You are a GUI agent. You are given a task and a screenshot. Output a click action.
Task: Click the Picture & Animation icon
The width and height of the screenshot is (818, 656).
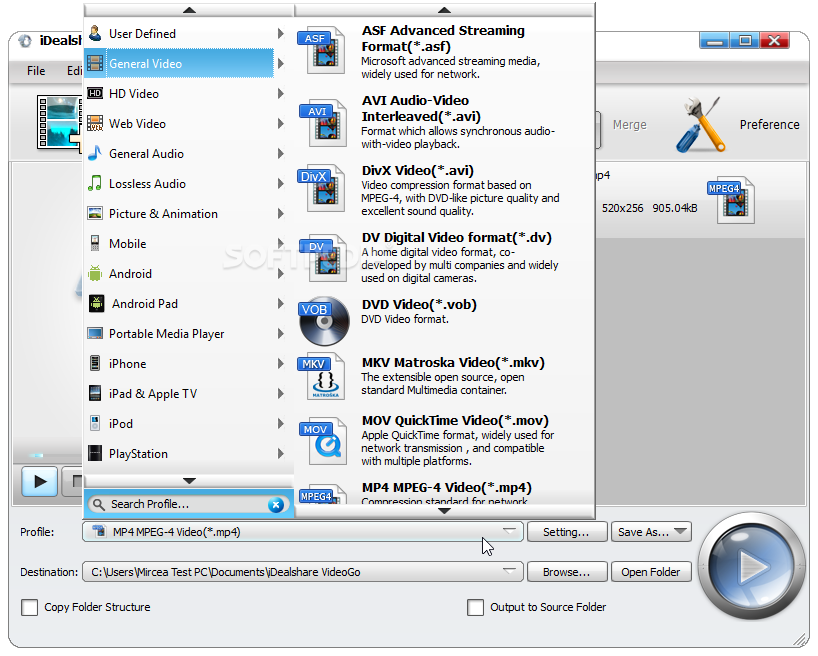coord(95,213)
